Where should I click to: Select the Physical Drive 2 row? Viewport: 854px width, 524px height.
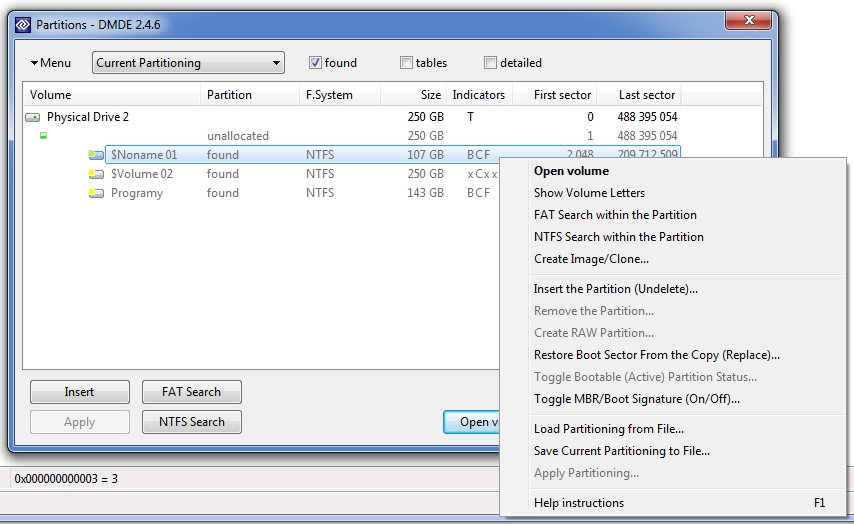click(x=352, y=117)
